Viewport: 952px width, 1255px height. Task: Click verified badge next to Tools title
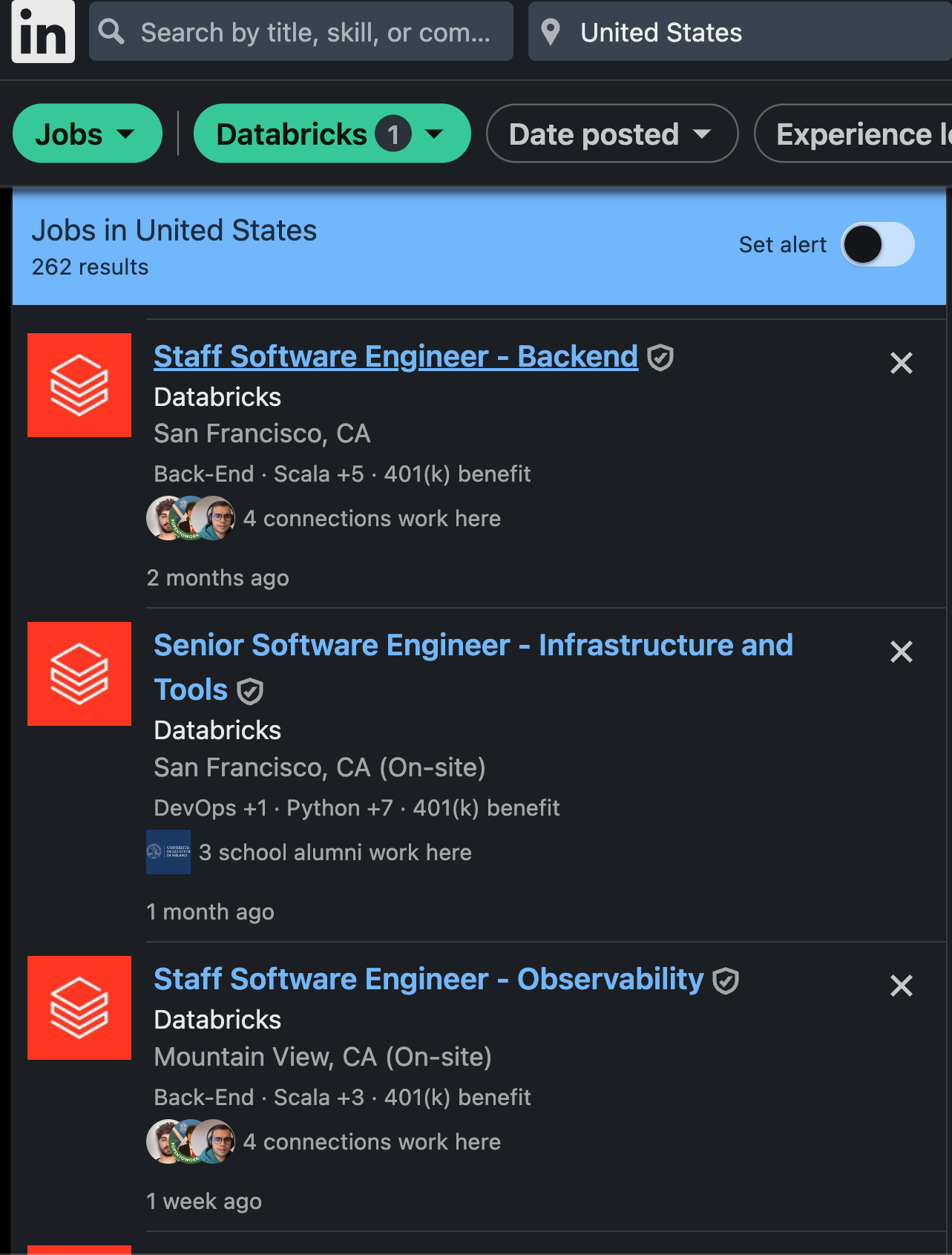pyautogui.click(x=250, y=691)
